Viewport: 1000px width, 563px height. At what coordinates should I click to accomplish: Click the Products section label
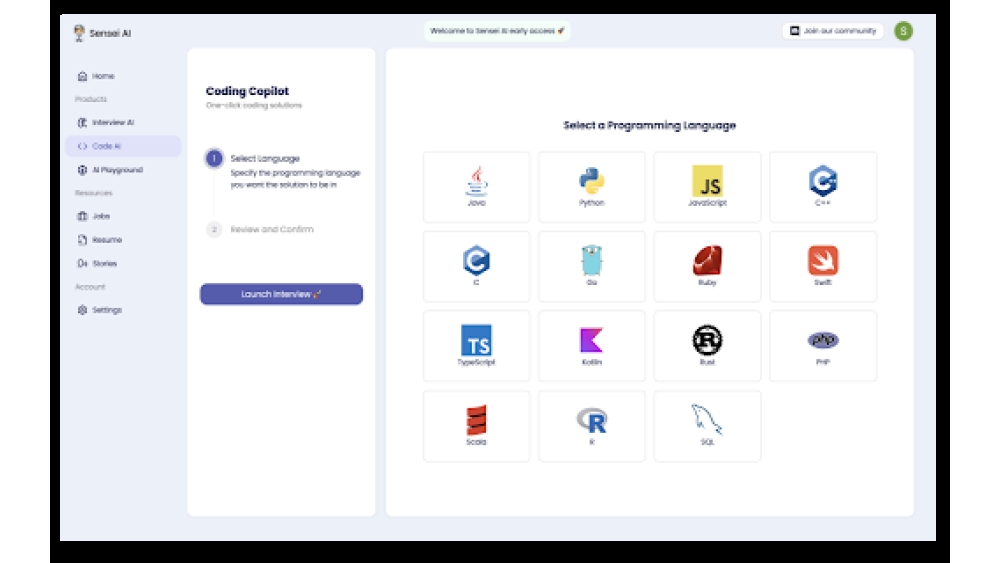pos(91,99)
